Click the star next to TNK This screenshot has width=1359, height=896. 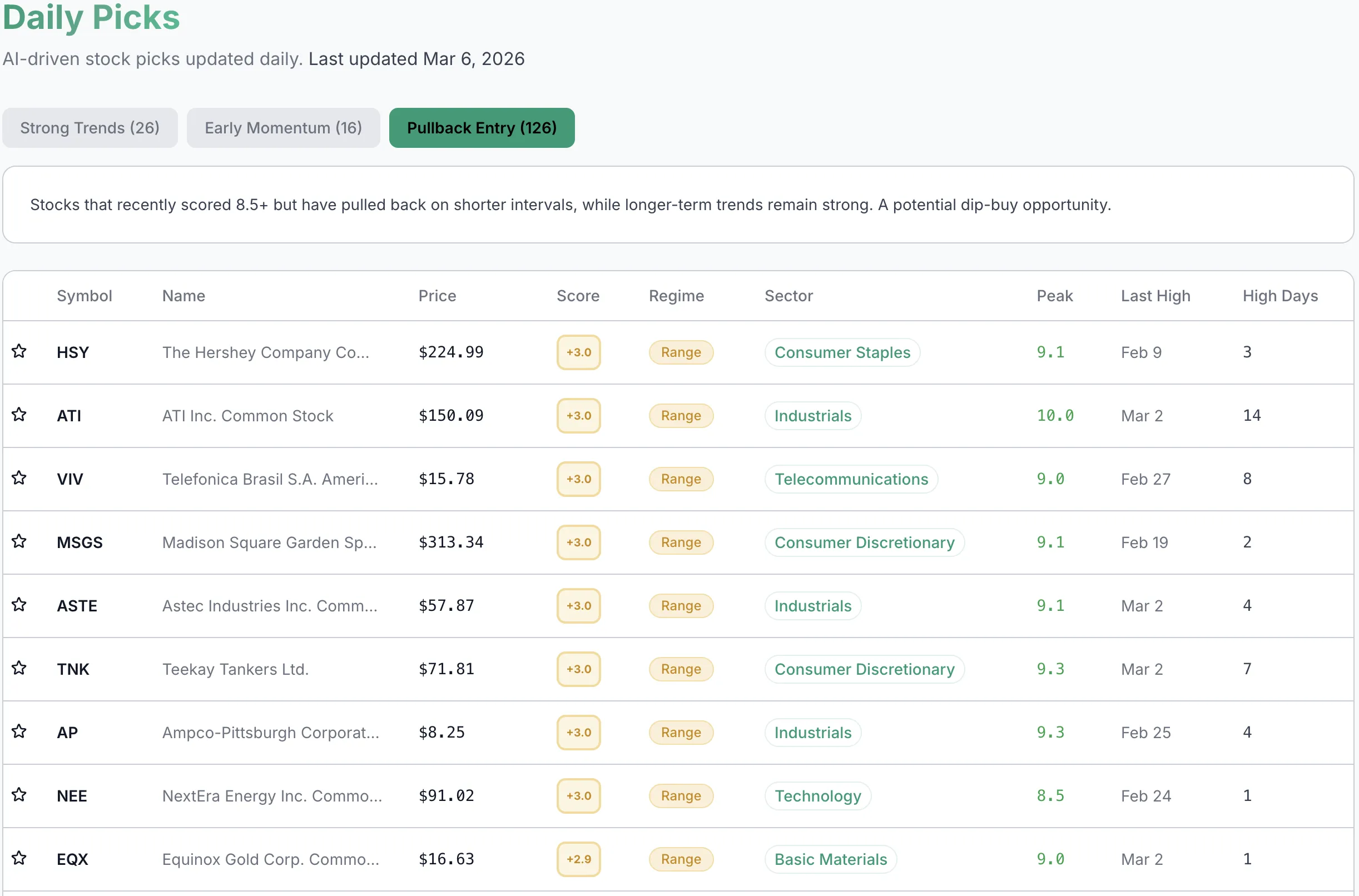pos(19,668)
